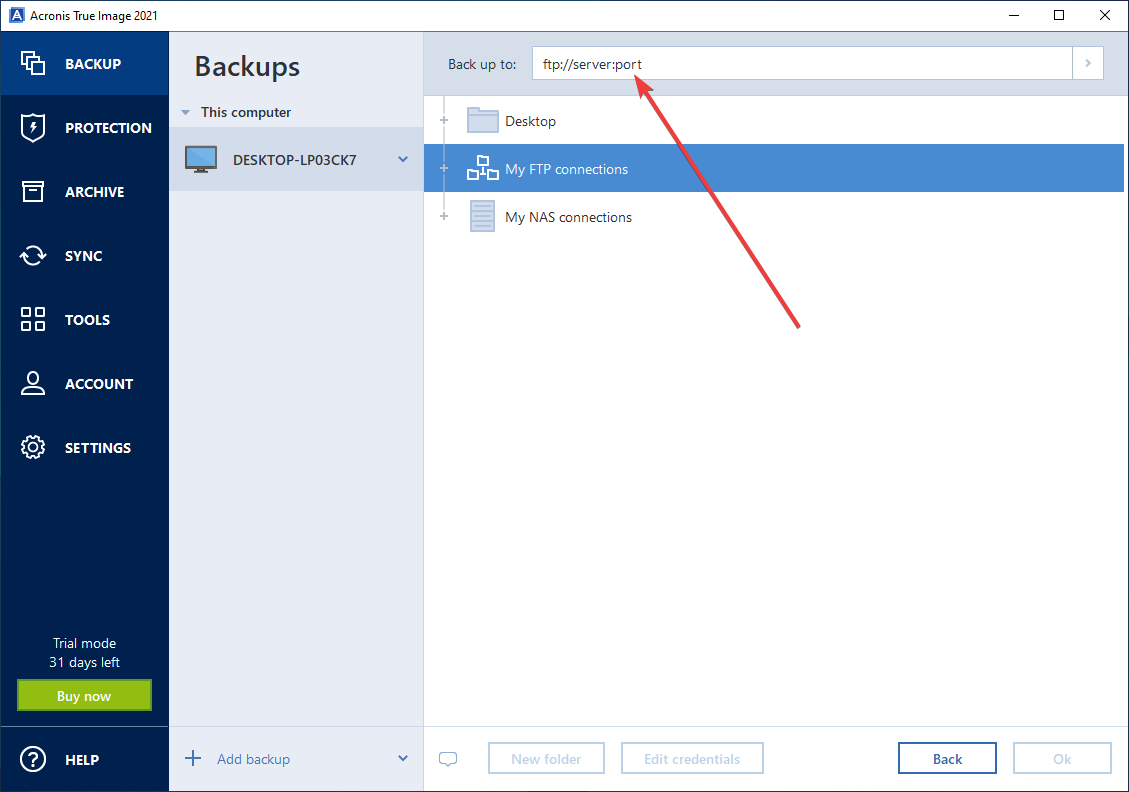Click the comment bubble icon
Image resolution: width=1129 pixels, height=792 pixels.
coord(448,759)
